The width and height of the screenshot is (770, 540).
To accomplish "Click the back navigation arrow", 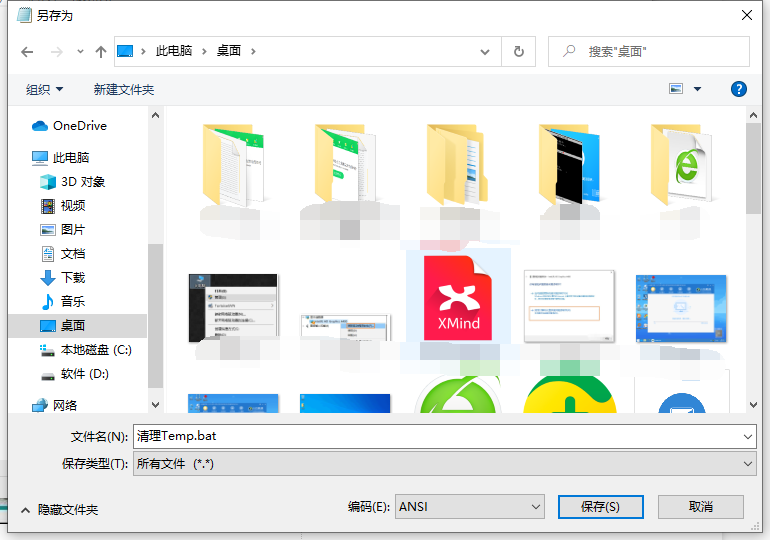I will click(x=27, y=51).
